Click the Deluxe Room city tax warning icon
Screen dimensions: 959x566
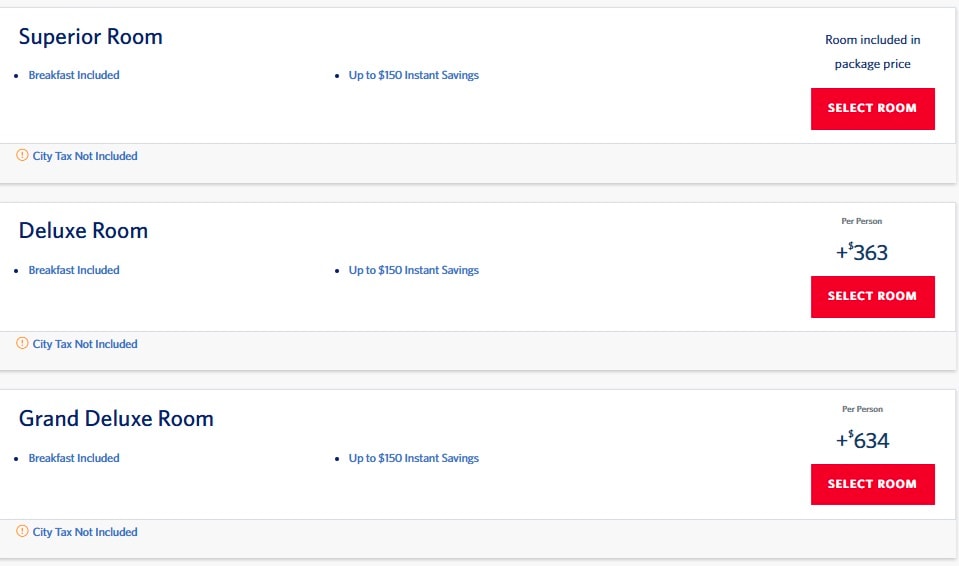[x=22, y=343]
